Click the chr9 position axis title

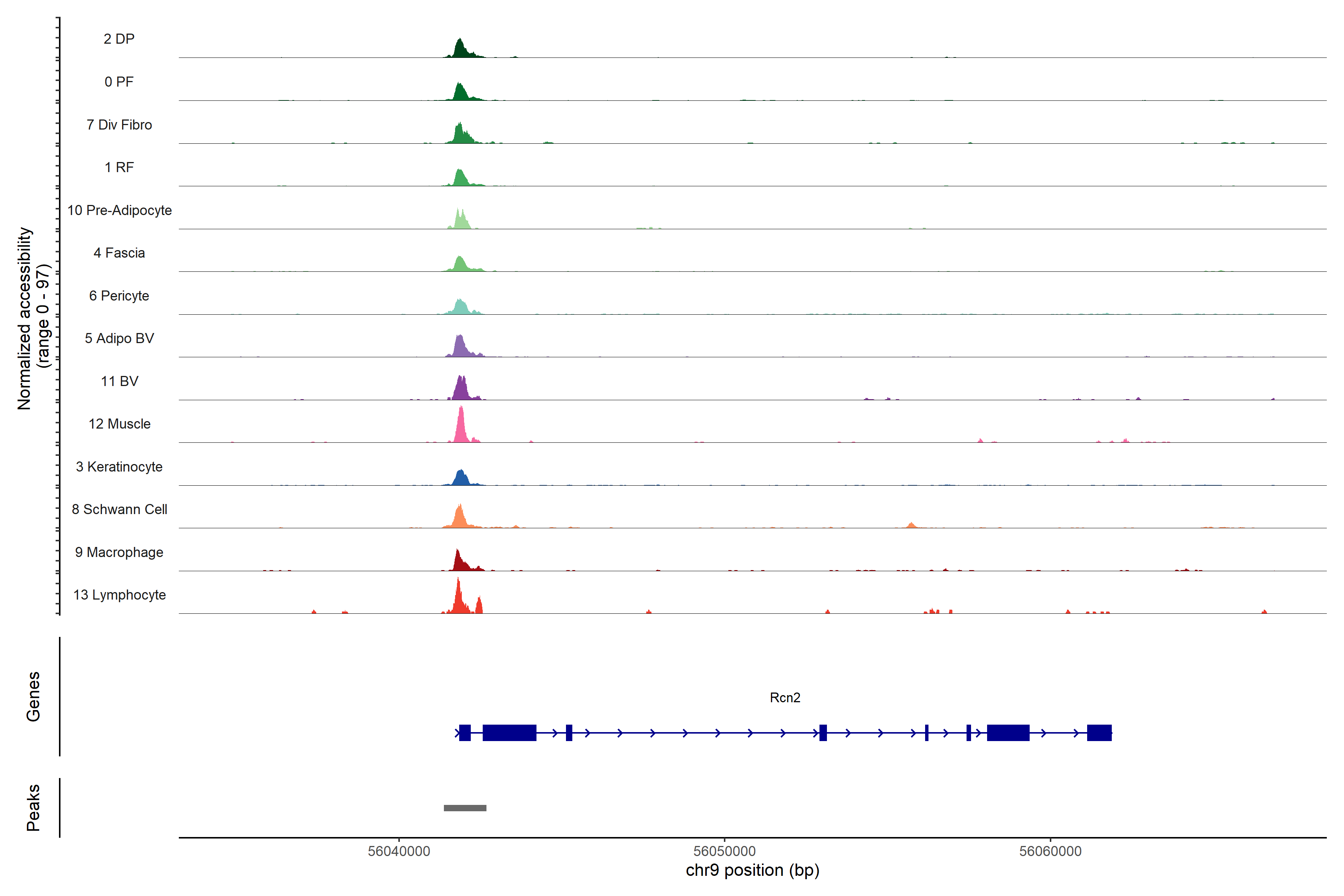pos(752,870)
